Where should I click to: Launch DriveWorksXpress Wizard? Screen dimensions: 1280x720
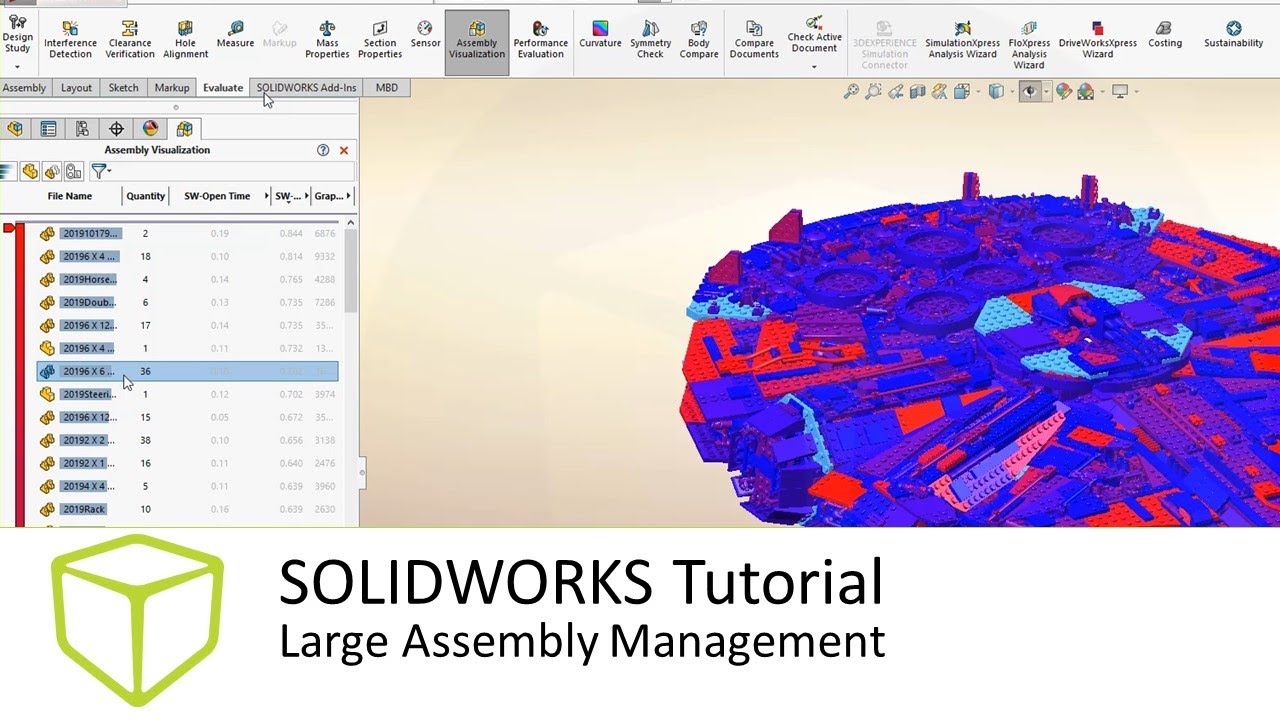point(1098,40)
